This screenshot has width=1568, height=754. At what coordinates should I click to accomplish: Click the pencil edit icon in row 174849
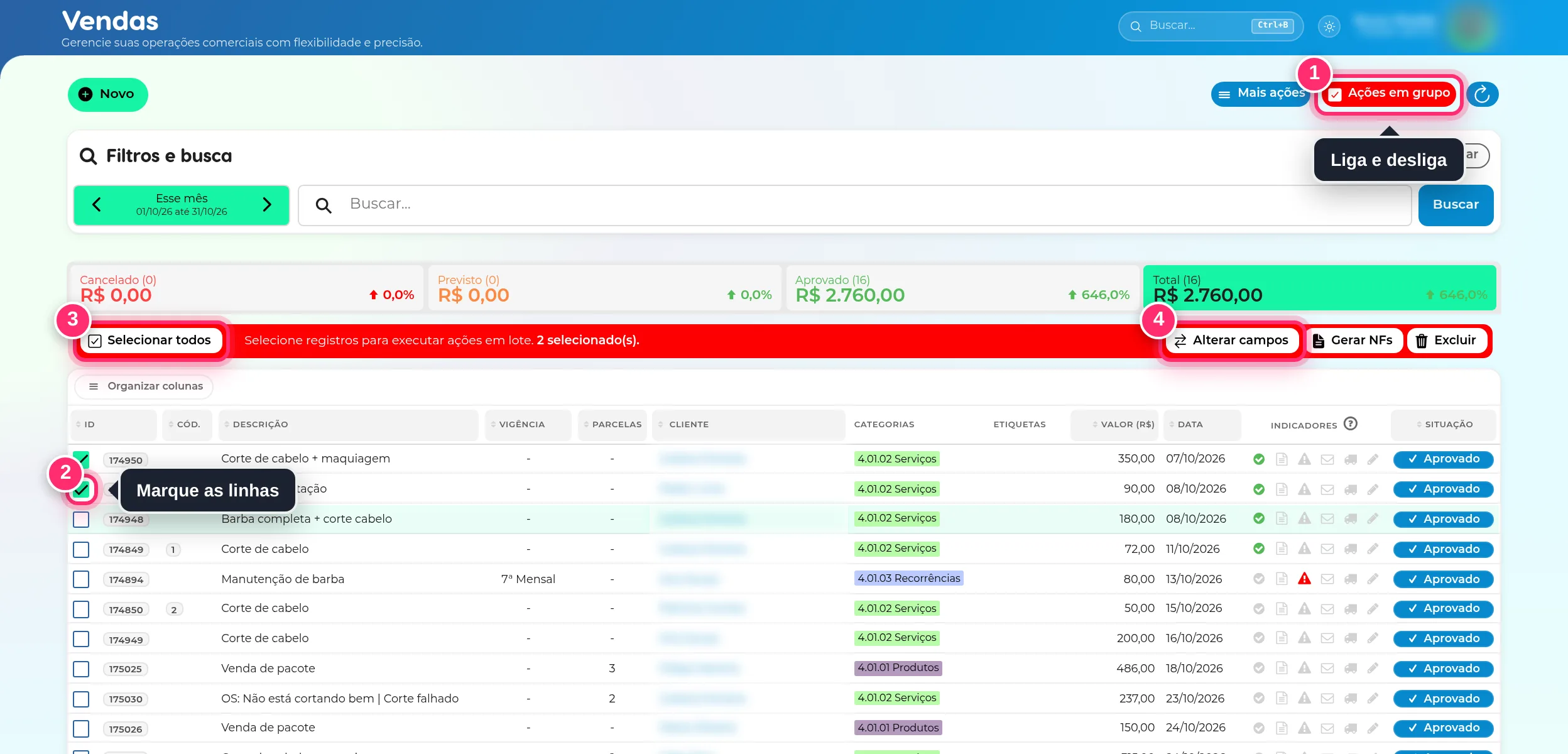(x=1373, y=549)
